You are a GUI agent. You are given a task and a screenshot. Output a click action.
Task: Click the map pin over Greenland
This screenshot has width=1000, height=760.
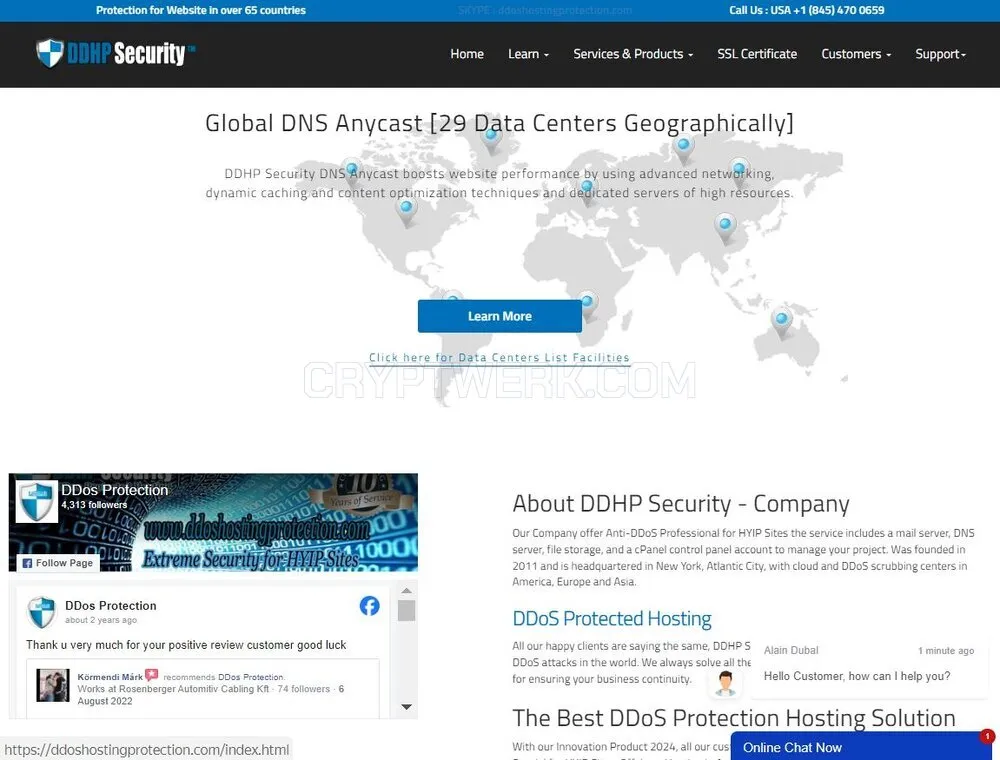490,138
